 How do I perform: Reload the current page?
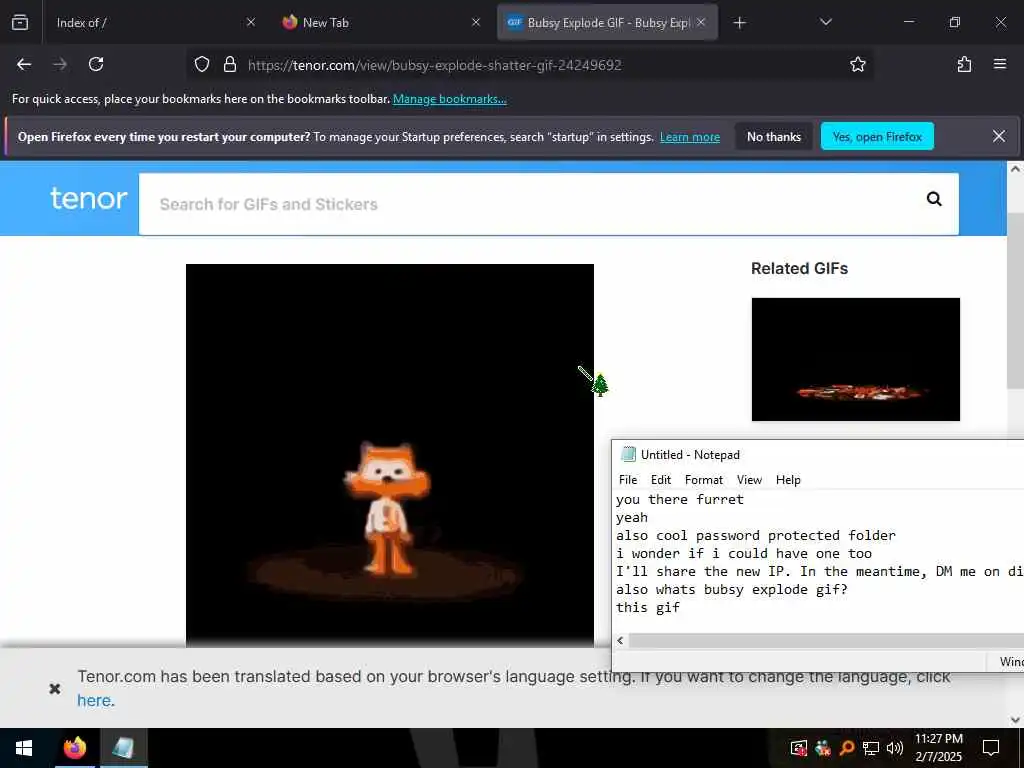[96, 64]
